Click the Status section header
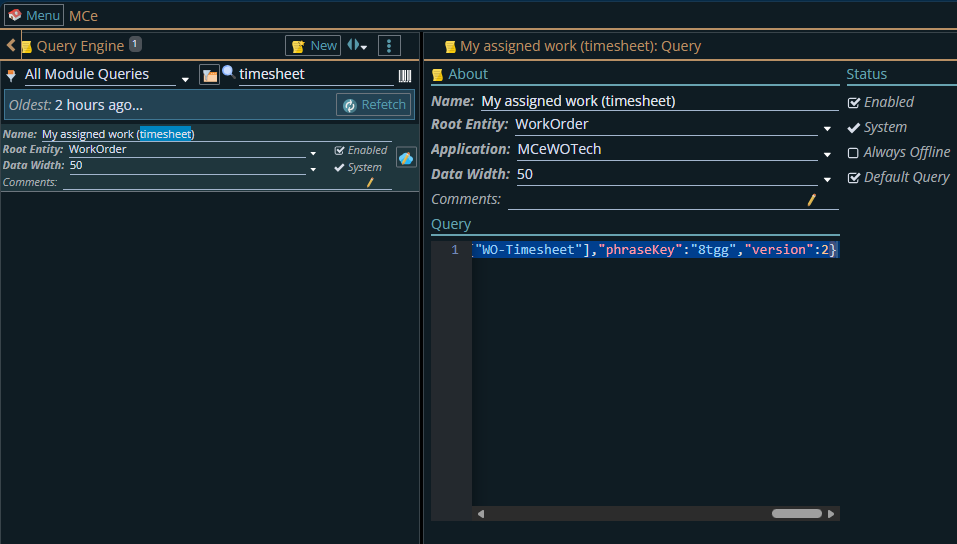The height and width of the screenshot is (544, 957). pyautogui.click(x=866, y=74)
